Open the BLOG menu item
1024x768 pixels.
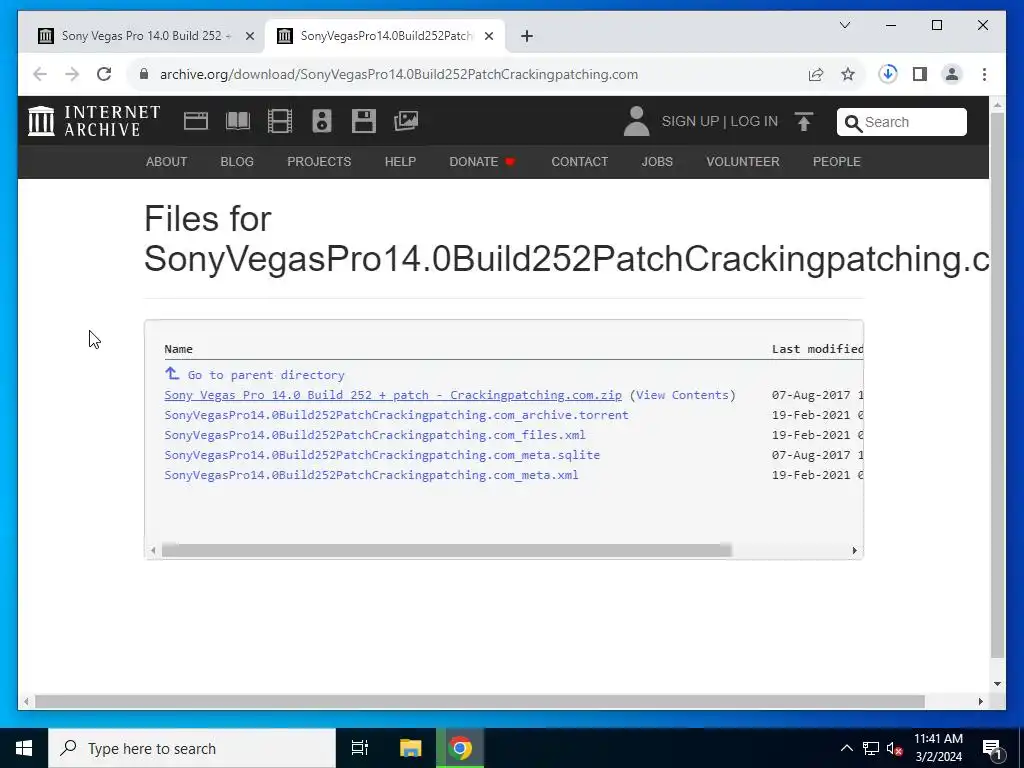point(237,161)
